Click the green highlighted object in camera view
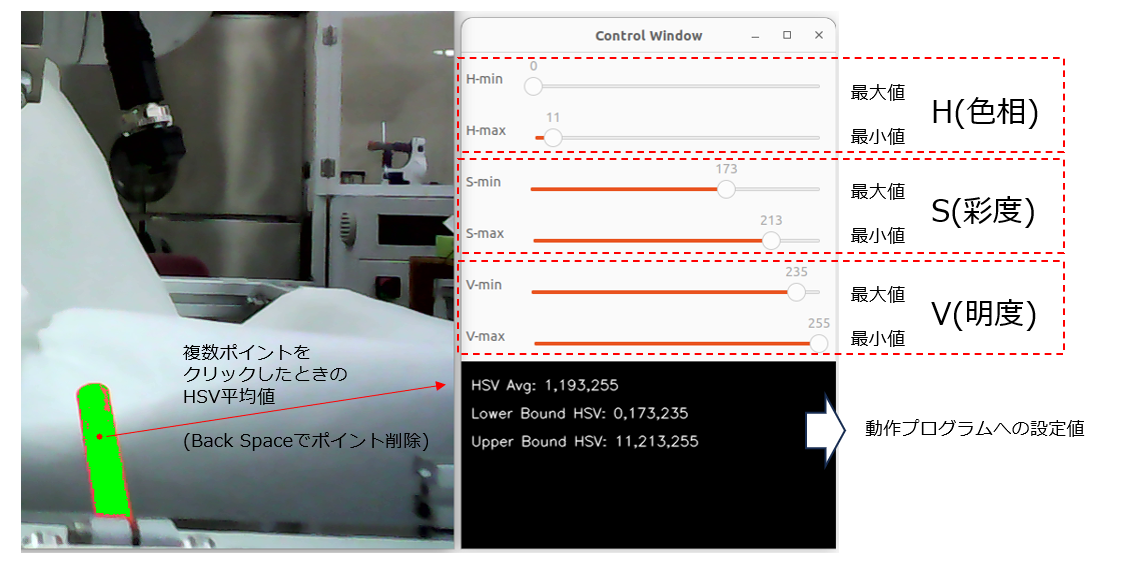The height and width of the screenshot is (571, 1127). pos(104,451)
